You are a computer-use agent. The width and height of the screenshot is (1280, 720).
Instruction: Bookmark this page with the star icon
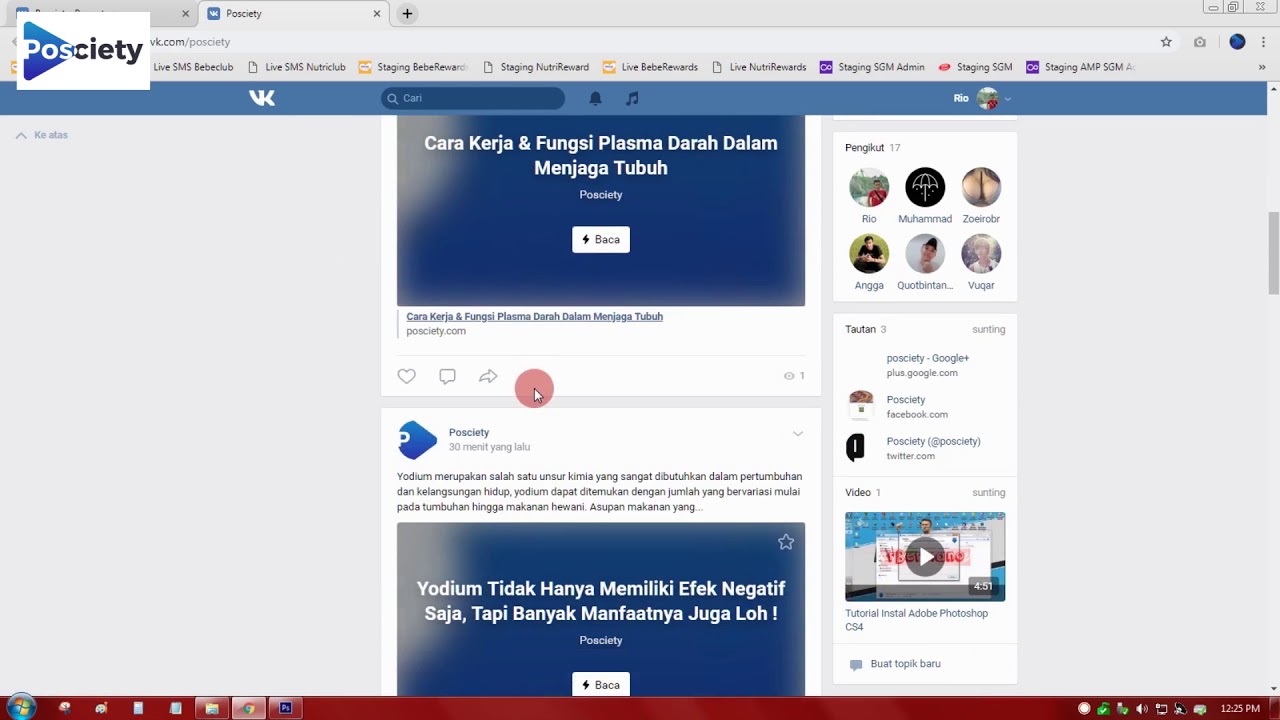tap(1166, 42)
